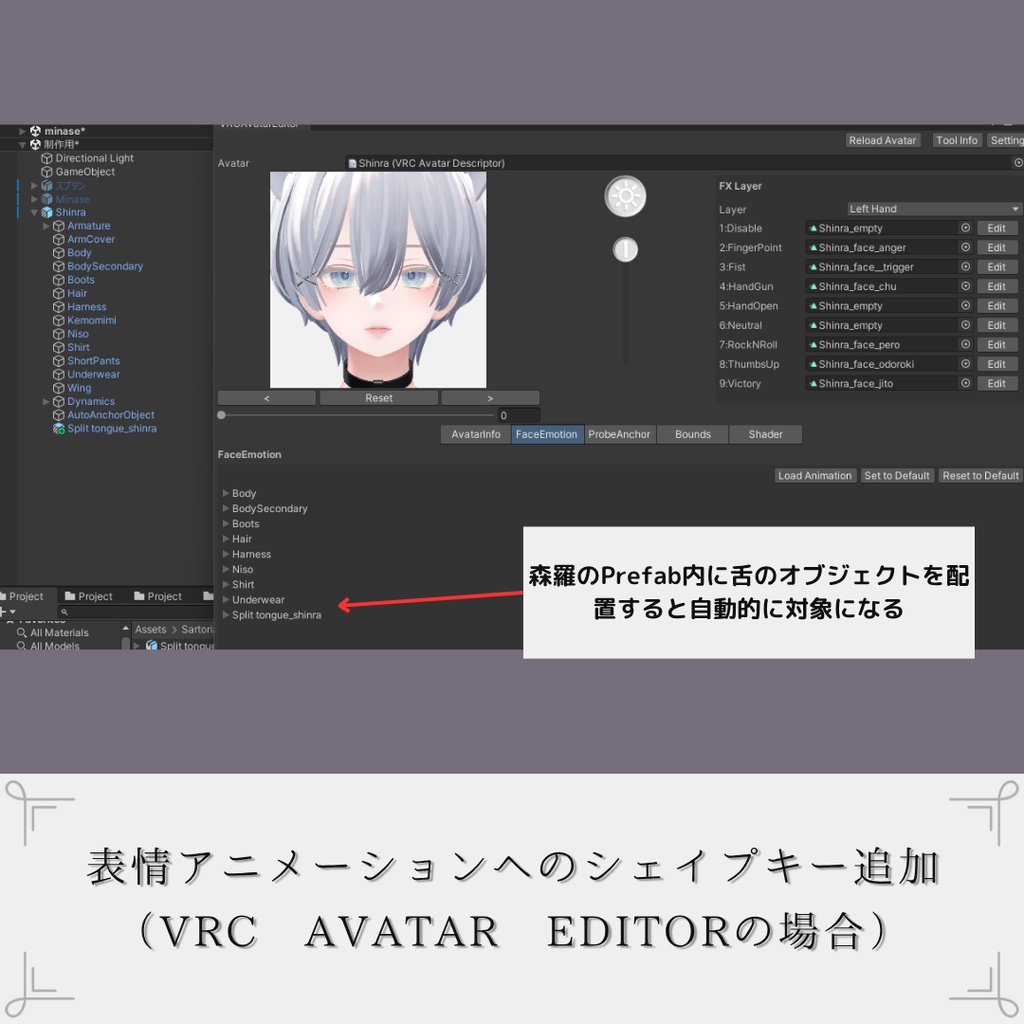The width and height of the screenshot is (1024, 1024).
Task: Expand Body foldout in FaceEmotion list
Action: [x=226, y=493]
